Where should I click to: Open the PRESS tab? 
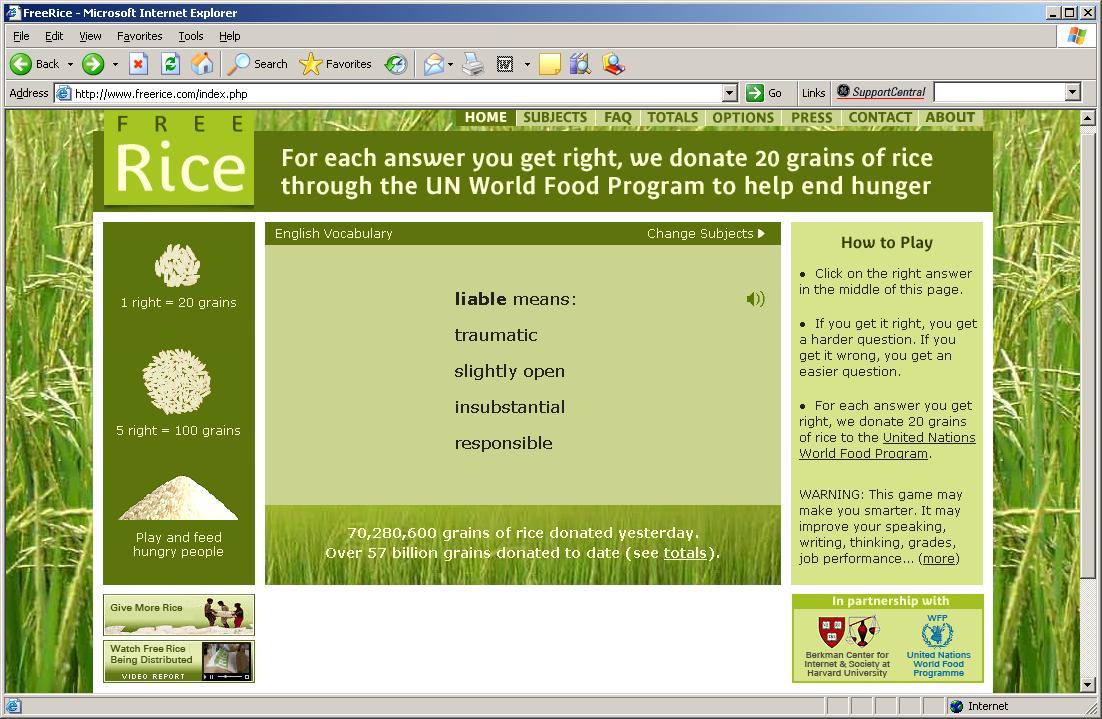(x=812, y=117)
